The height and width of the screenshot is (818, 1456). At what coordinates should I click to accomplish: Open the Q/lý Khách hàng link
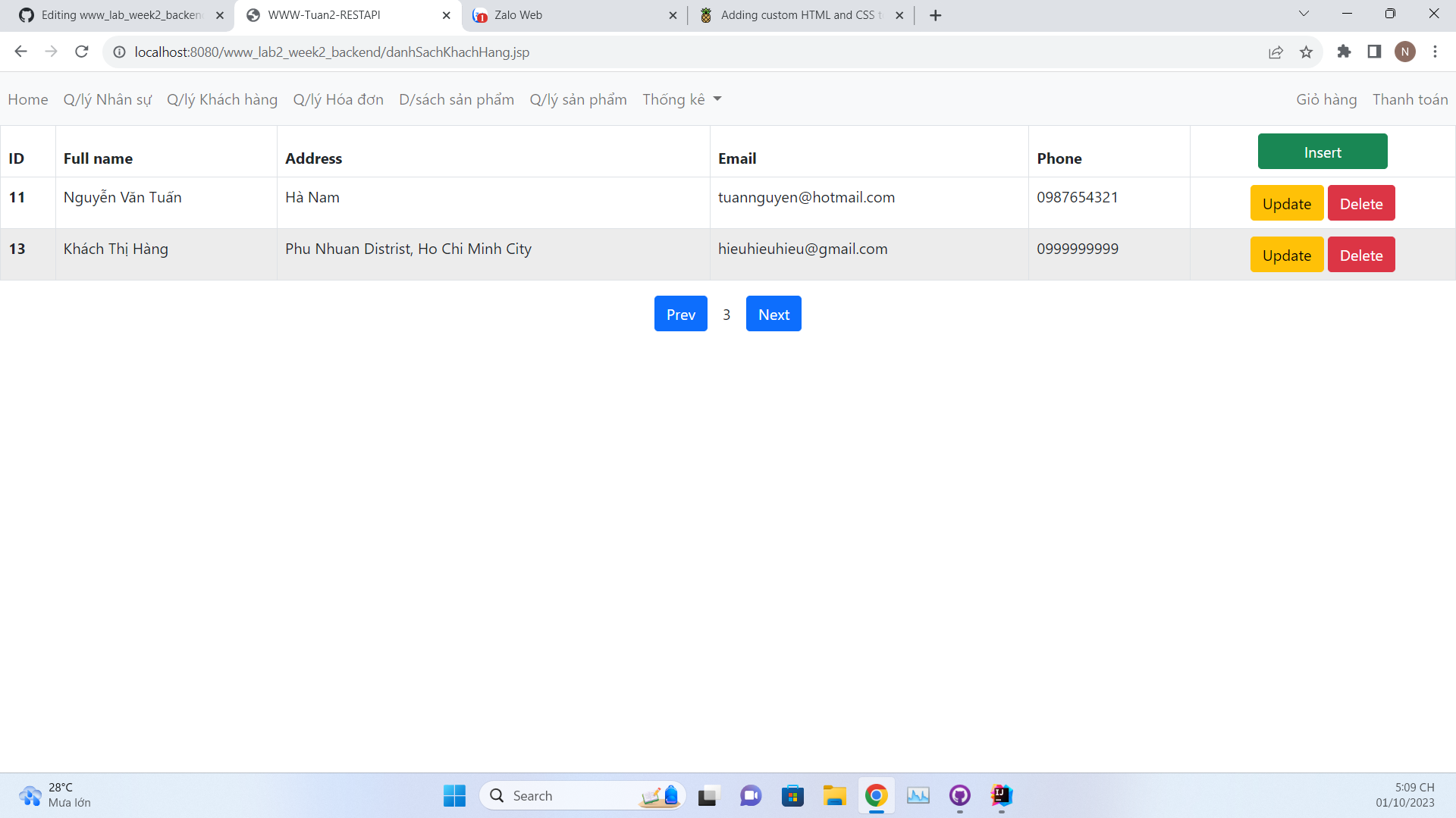tap(222, 99)
